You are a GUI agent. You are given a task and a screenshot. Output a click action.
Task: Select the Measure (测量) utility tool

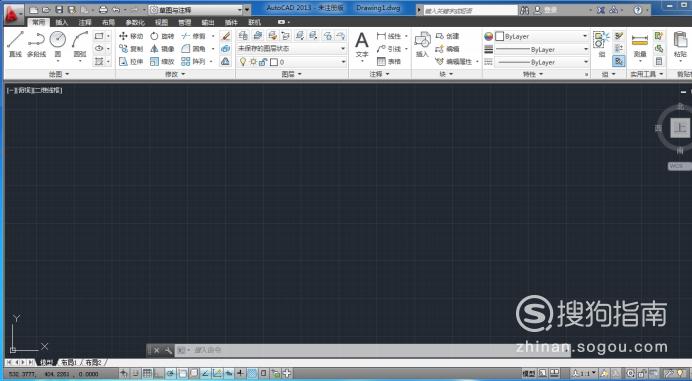640,44
